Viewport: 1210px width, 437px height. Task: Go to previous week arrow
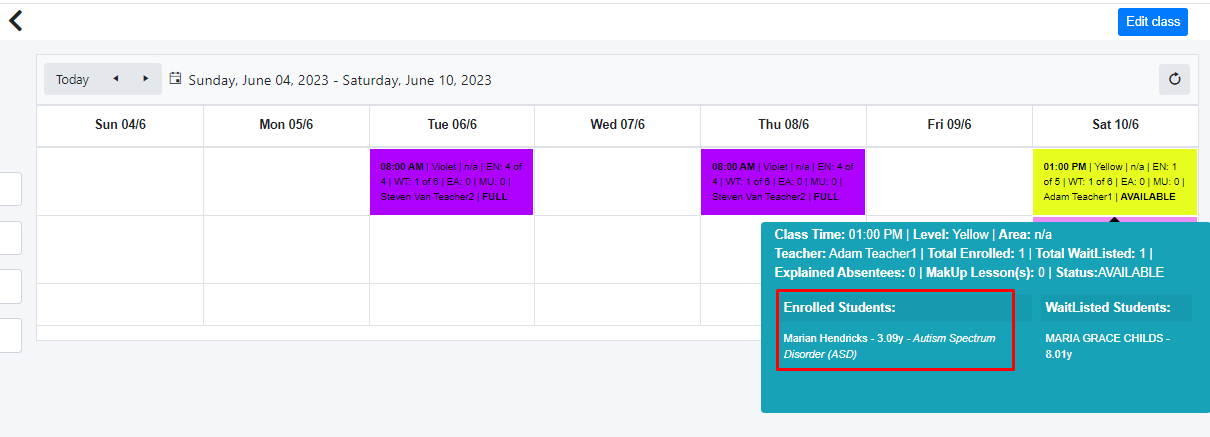coord(115,79)
